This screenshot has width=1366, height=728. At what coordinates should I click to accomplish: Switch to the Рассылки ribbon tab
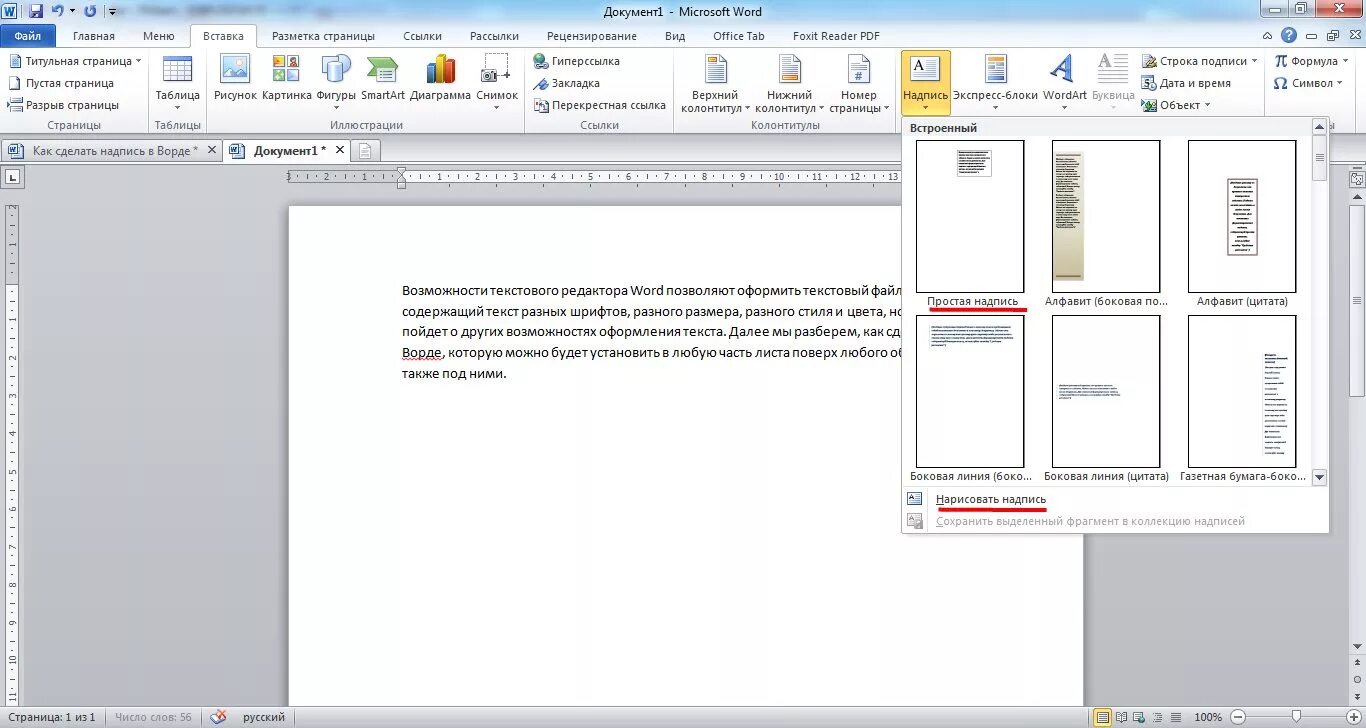coord(494,36)
